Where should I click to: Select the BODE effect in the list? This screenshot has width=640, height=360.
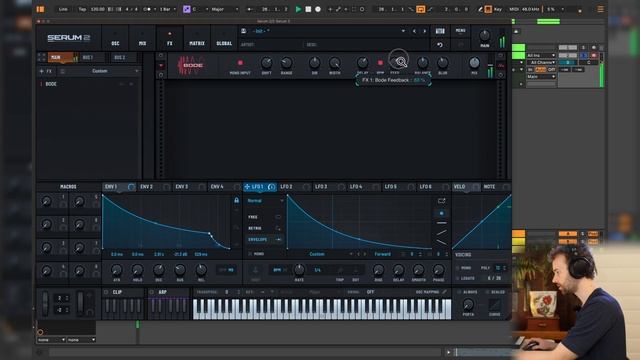(x=51, y=84)
